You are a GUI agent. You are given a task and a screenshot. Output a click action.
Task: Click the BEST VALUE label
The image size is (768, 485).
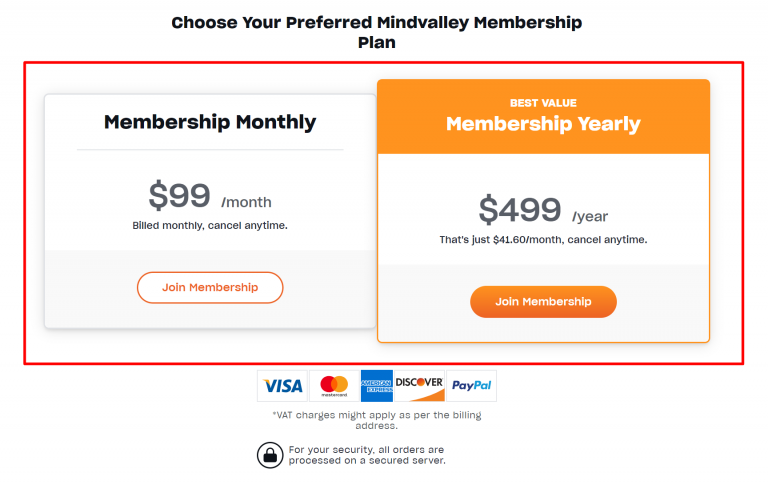[543, 103]
